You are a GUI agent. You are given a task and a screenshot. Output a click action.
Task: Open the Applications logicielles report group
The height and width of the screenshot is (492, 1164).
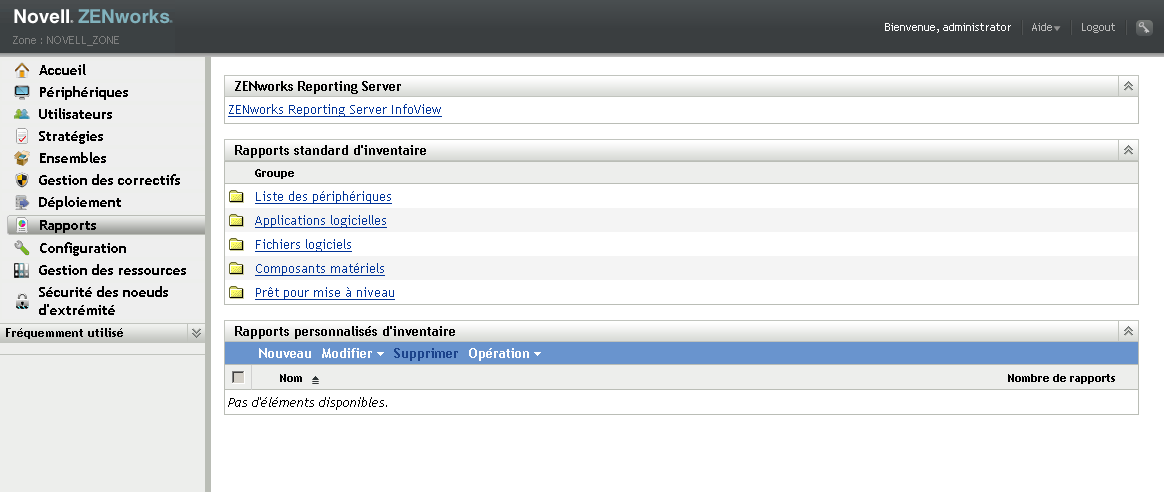pyautogui.click(x=320, y=221)
